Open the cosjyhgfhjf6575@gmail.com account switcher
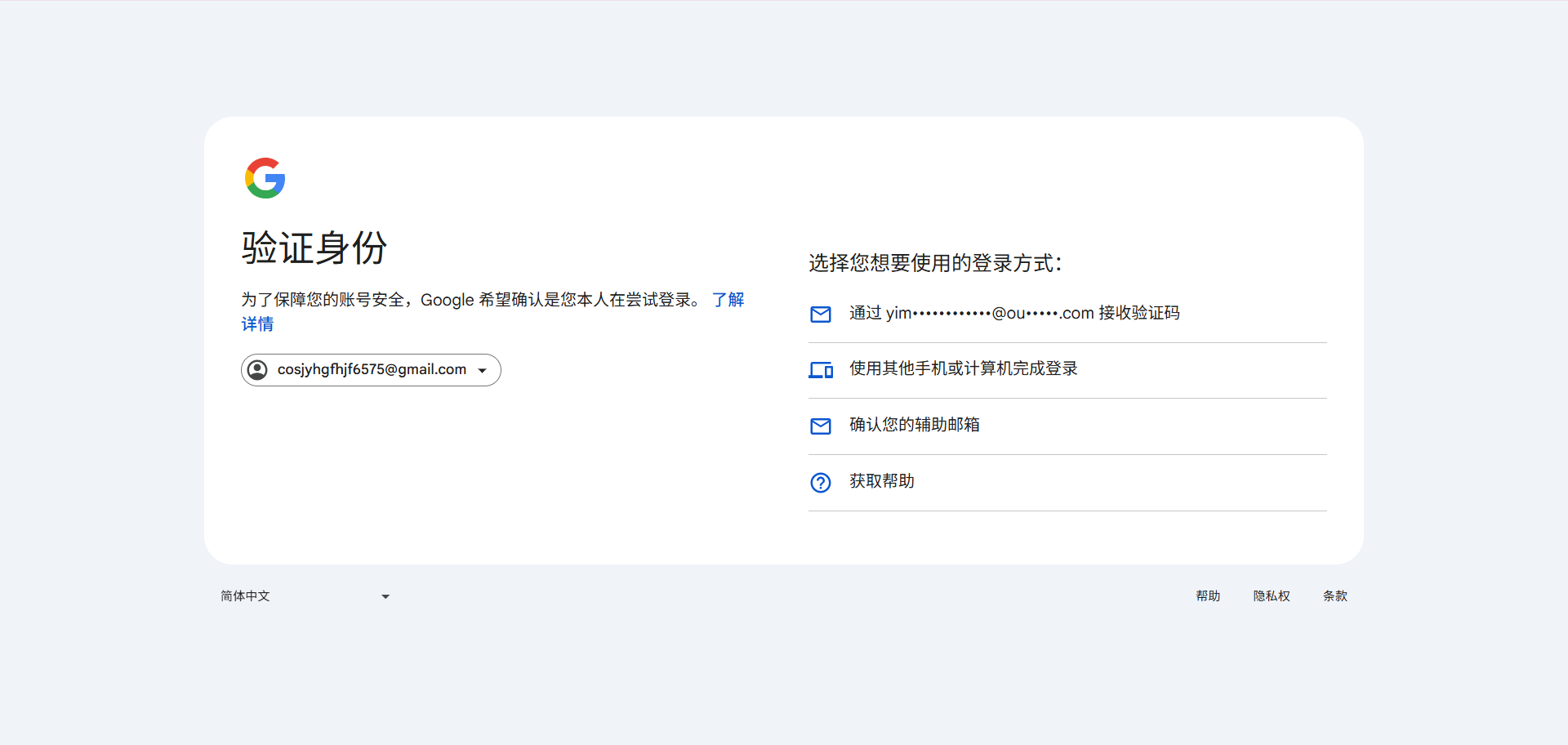1568x745 pixels. pos(372,370)
